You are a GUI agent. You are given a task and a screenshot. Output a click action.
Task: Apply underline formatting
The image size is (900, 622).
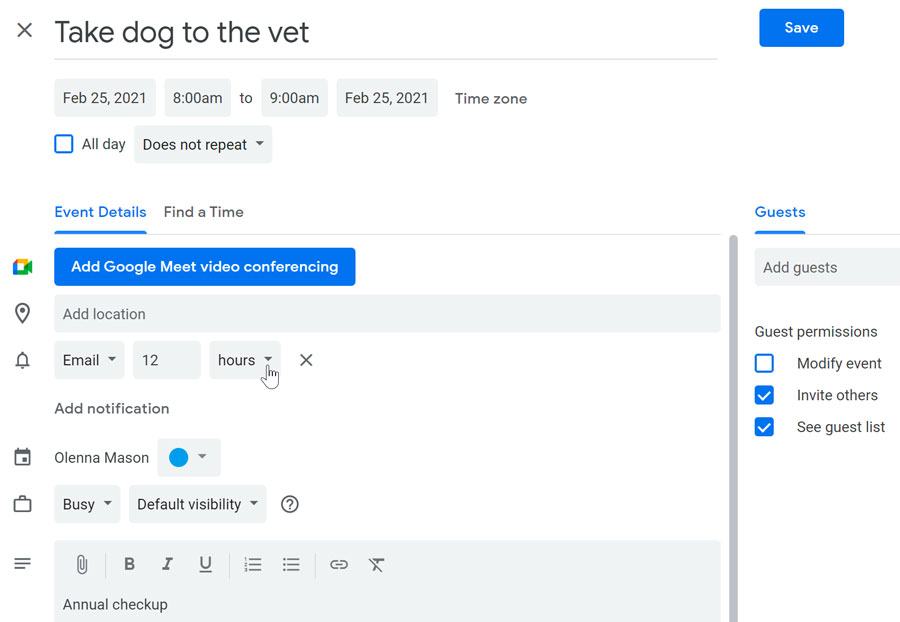click(x=205, y=565)
